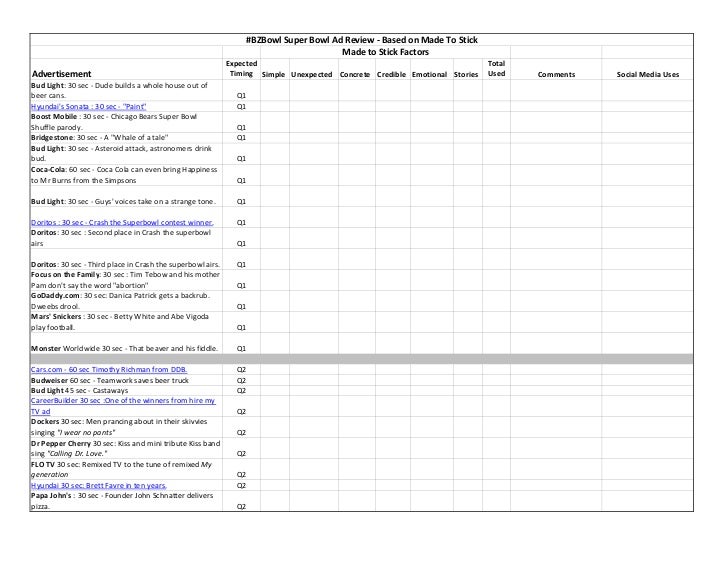This screenshot has width=728, height=563.
Task: Select the Focus on the Family Tim Tebow row
Action: click(362, 280)
